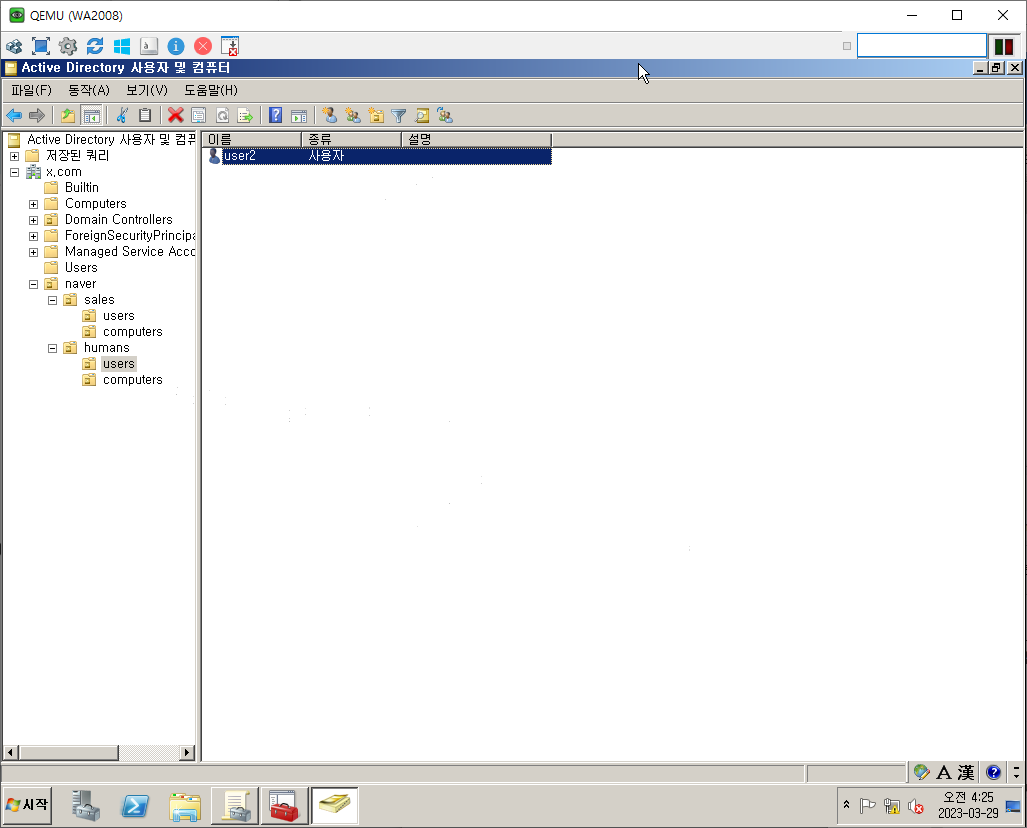This screenshot has height=828, width=1027.
Task: Select the Builtin folder in the tree
Action: pos(81,187)
